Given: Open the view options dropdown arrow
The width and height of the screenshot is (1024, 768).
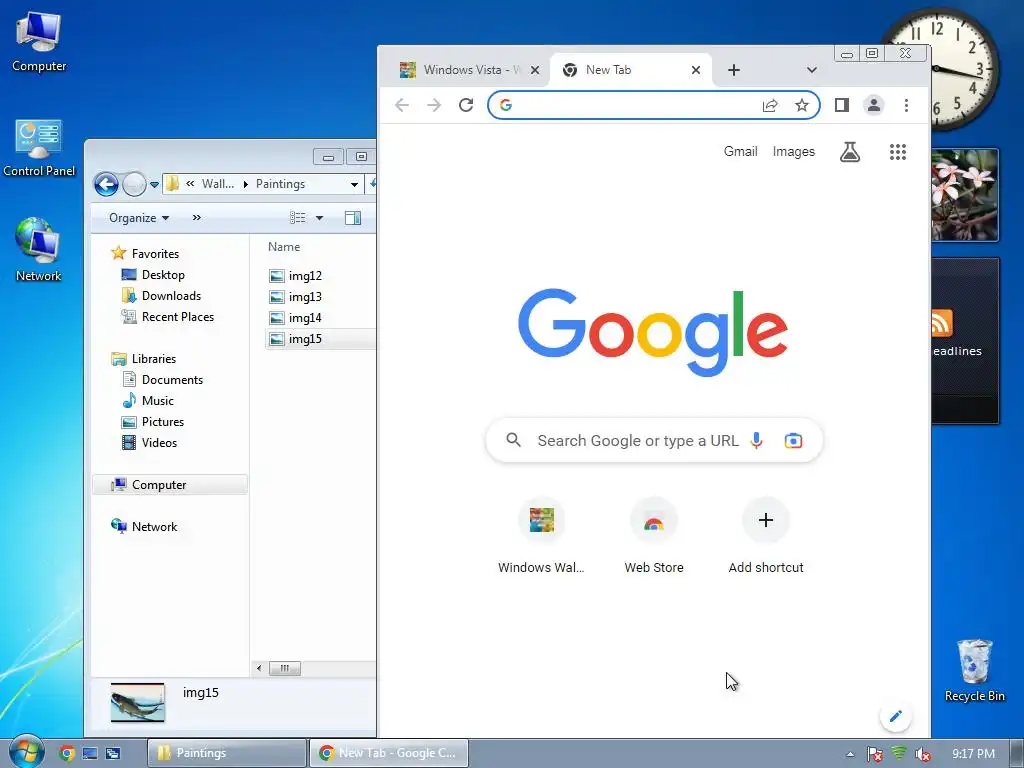Looking at the screenshot, I should (x=319, y=218).
